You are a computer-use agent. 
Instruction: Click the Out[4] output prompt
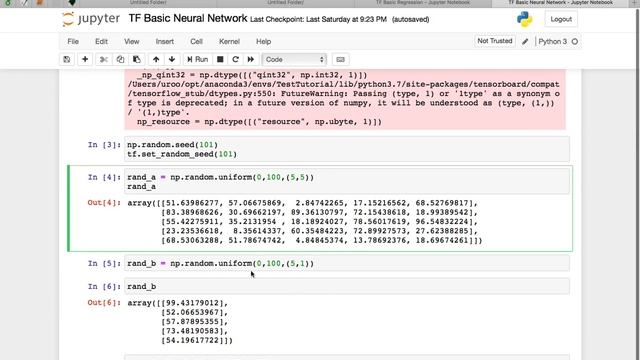104,203
